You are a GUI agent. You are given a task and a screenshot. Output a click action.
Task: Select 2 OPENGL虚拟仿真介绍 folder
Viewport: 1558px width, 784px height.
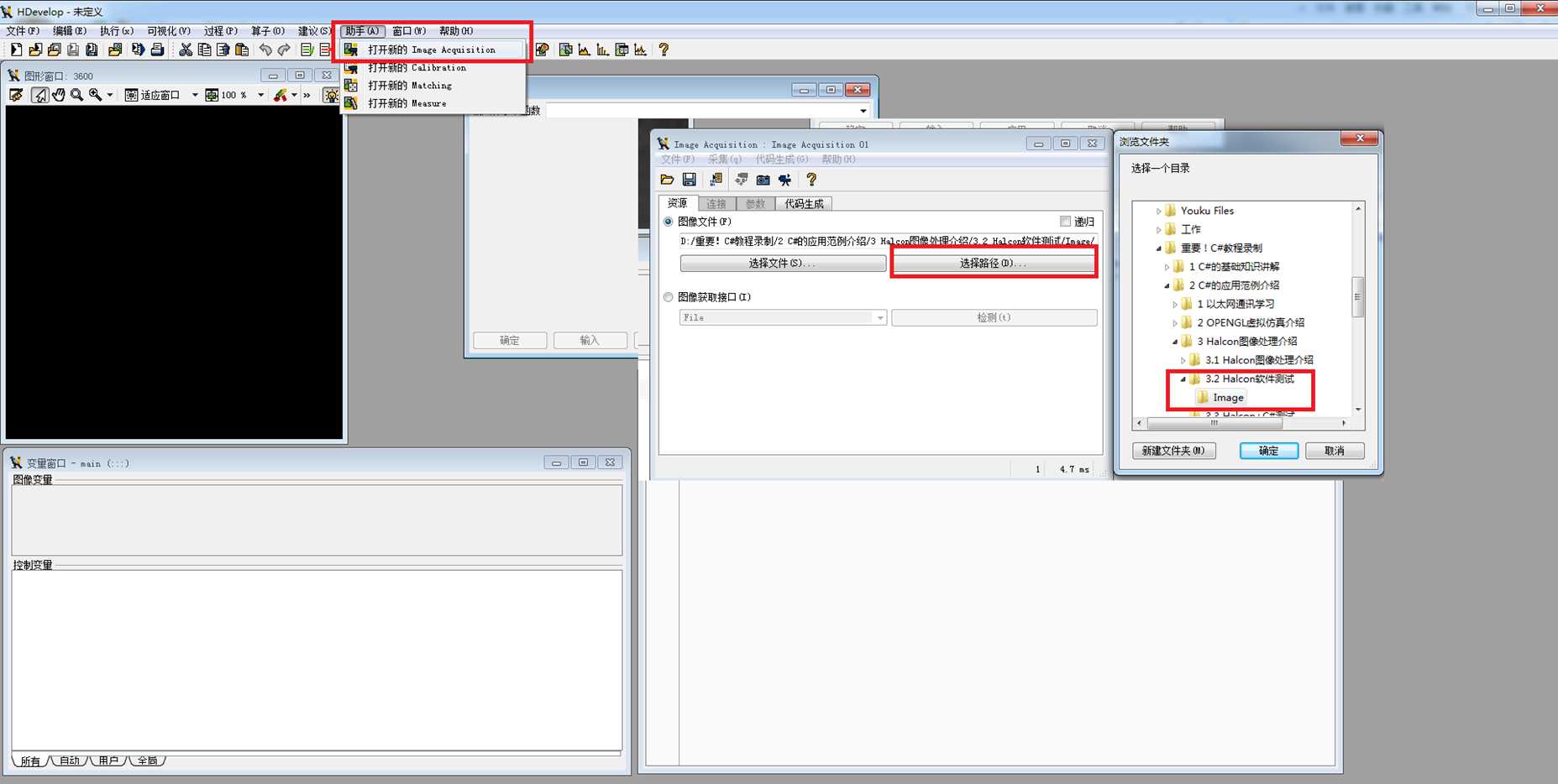click(x=1251, y=322)
